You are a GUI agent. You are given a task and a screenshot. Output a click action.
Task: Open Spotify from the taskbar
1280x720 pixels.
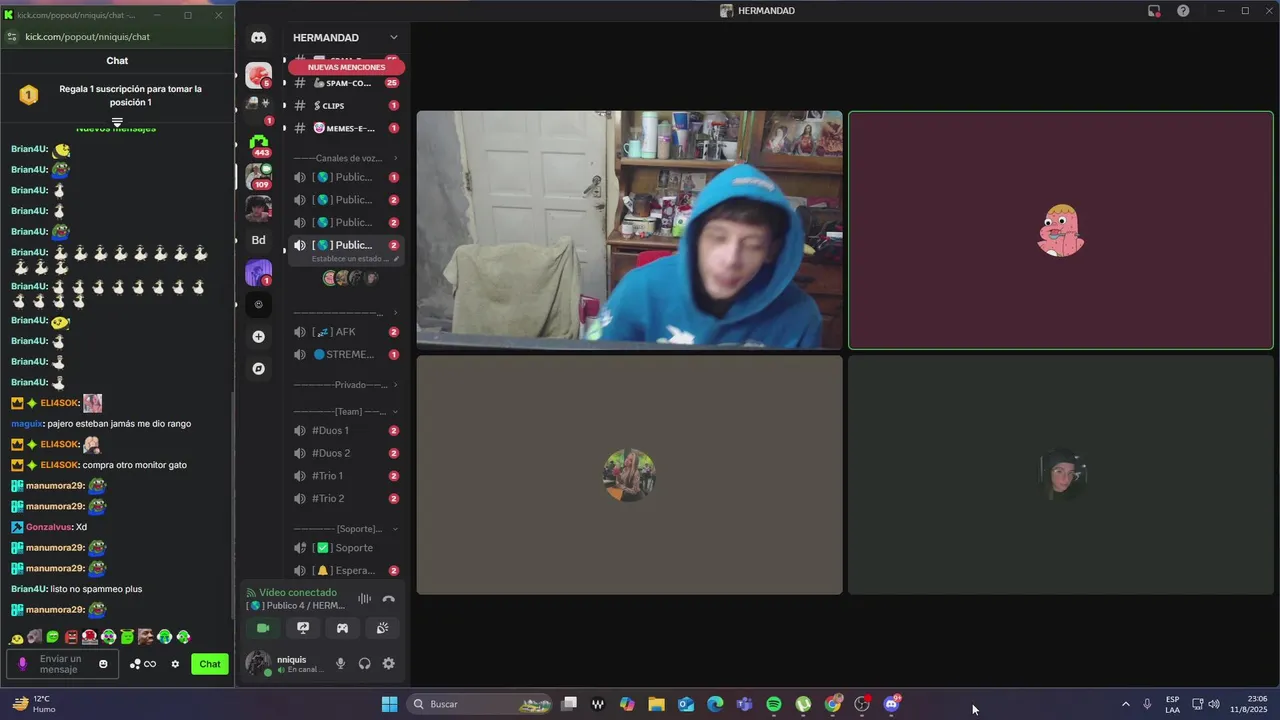(x=774, y=704)
